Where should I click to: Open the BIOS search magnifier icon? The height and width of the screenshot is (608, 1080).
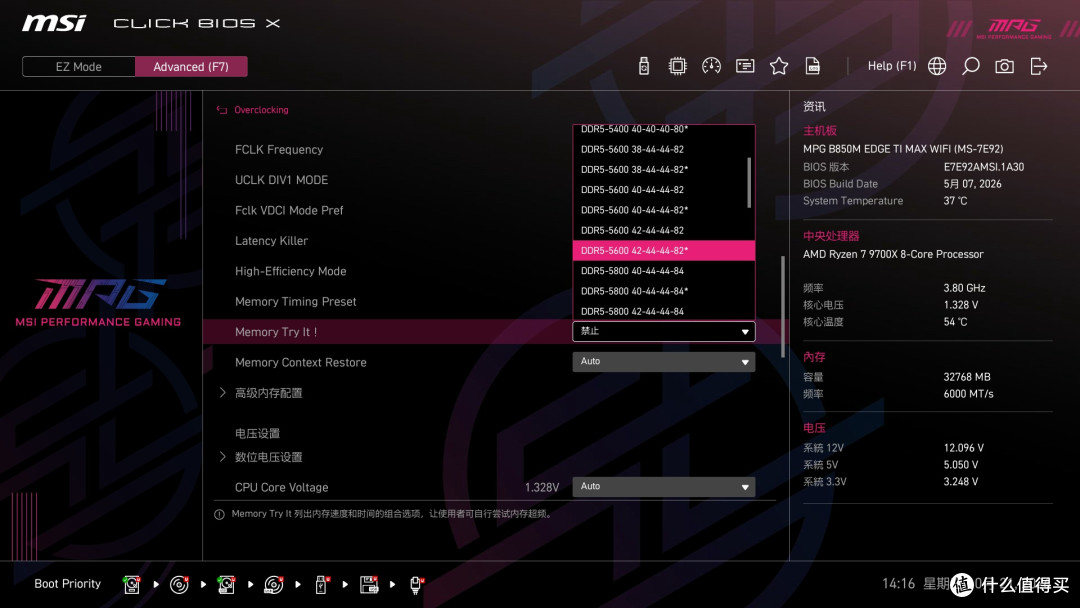(970, 66)
